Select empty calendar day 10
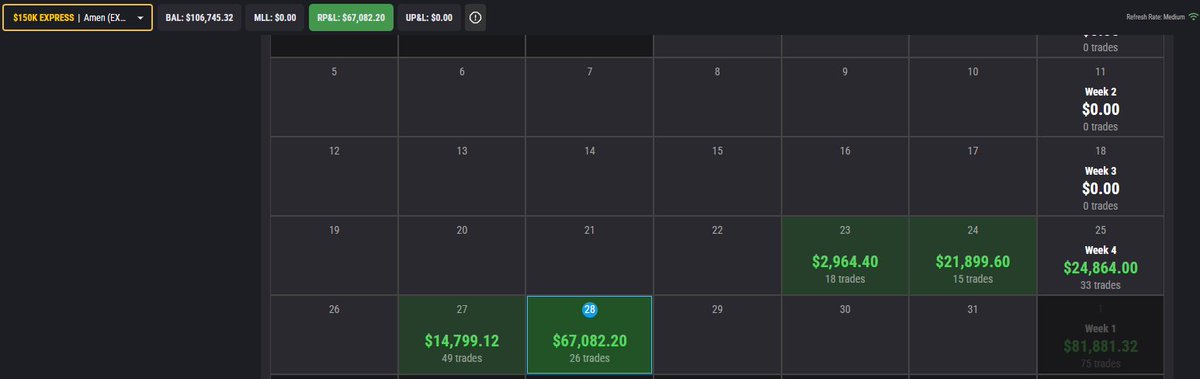Image resolution: width=1200 pixels, height=379 pixels. 973,98
